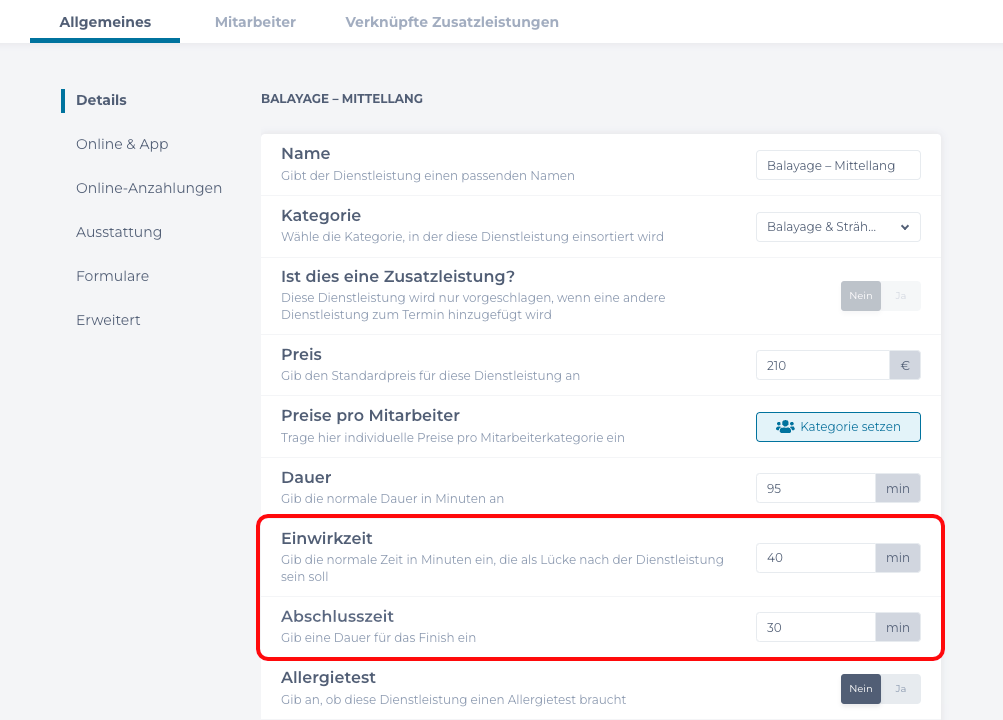The image size is (1003, 720).
Task: Open Online & App settings in sidebar
Action: [x=122, y=144]
